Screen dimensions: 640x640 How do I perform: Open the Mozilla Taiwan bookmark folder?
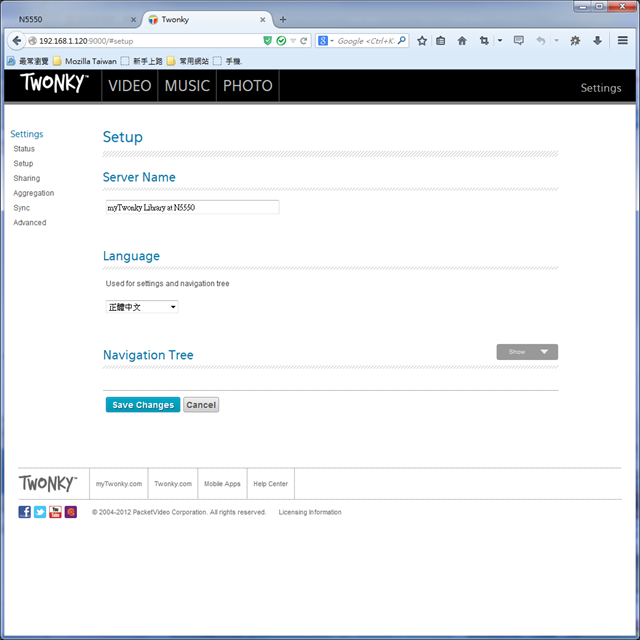coord(85,61)
